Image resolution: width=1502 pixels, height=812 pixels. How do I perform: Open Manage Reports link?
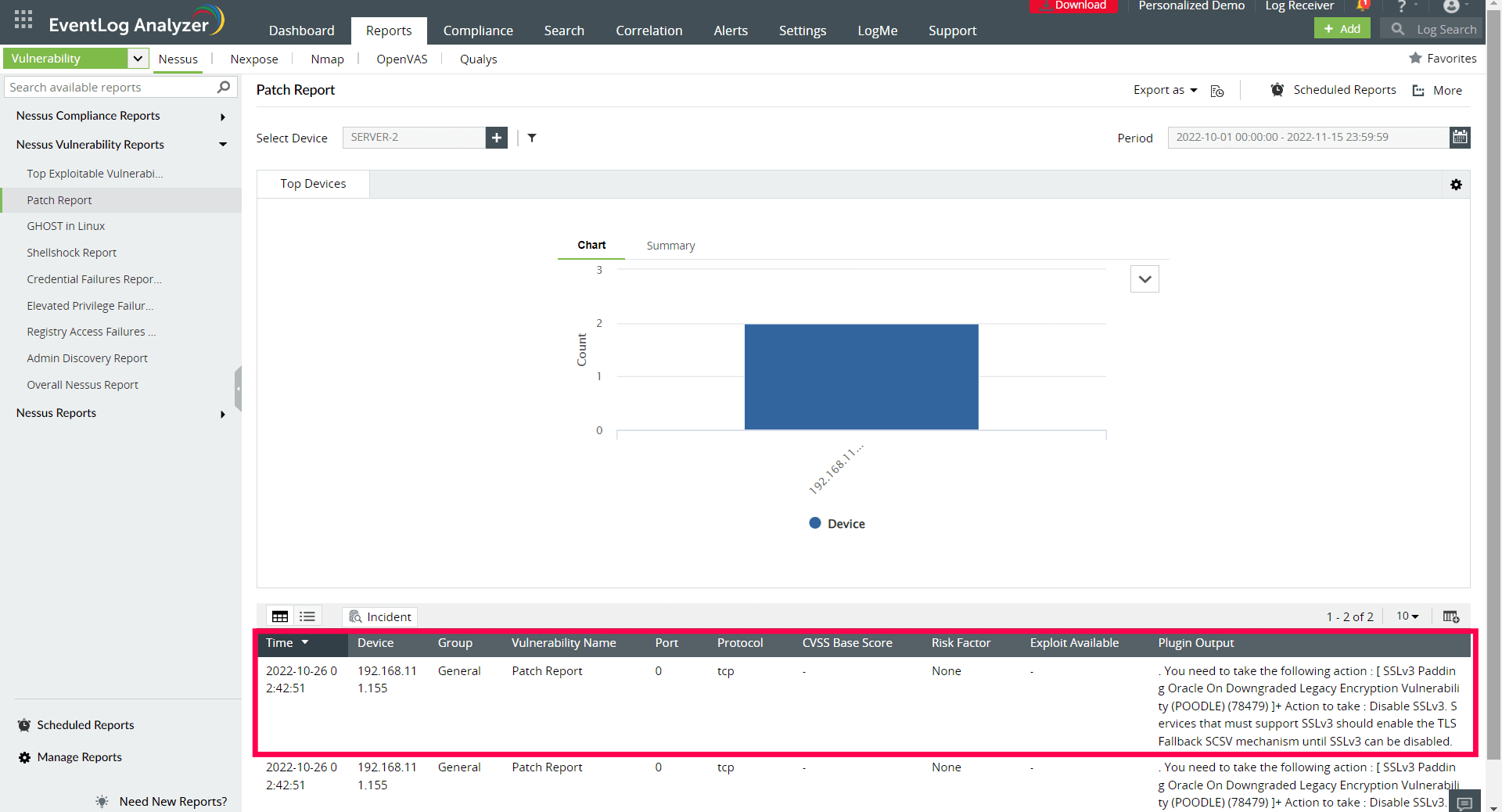(x=79, y=757)
